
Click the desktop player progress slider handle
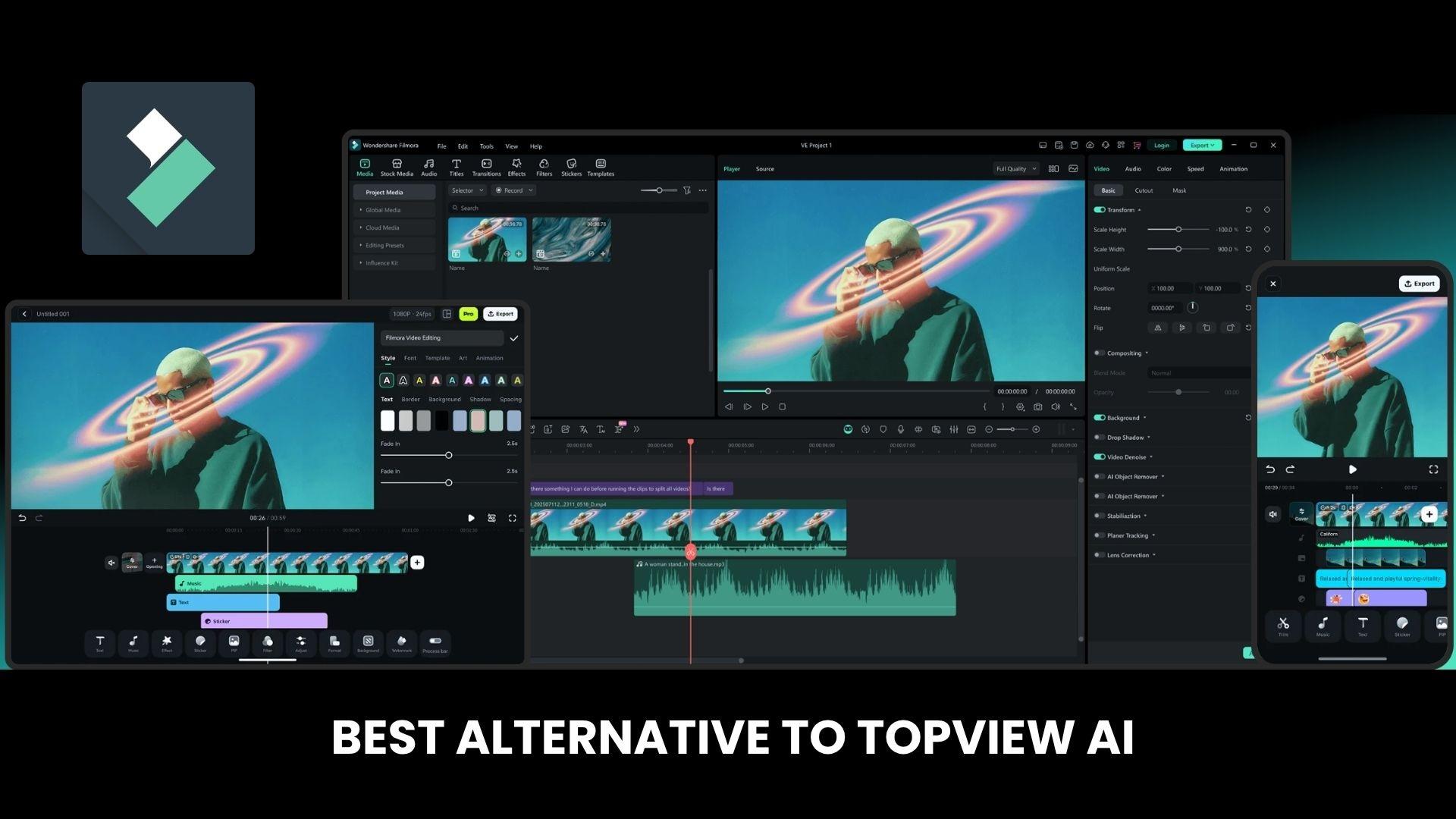(767, 391)
